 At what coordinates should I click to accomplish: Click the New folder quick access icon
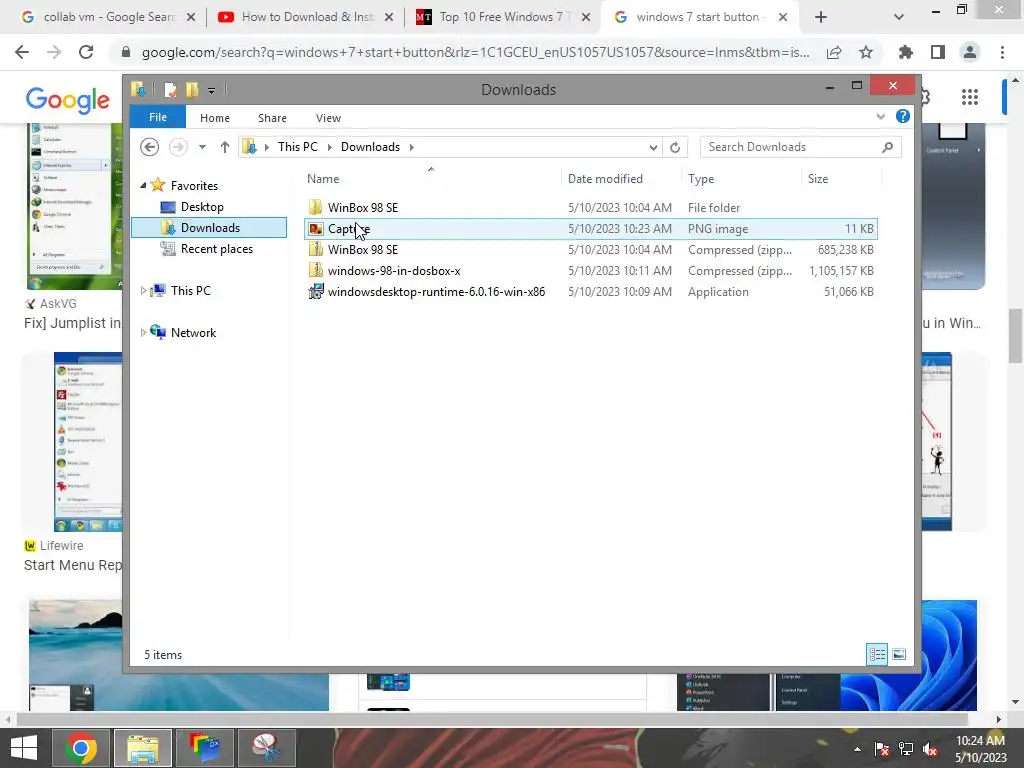click(x=192, y=89)
